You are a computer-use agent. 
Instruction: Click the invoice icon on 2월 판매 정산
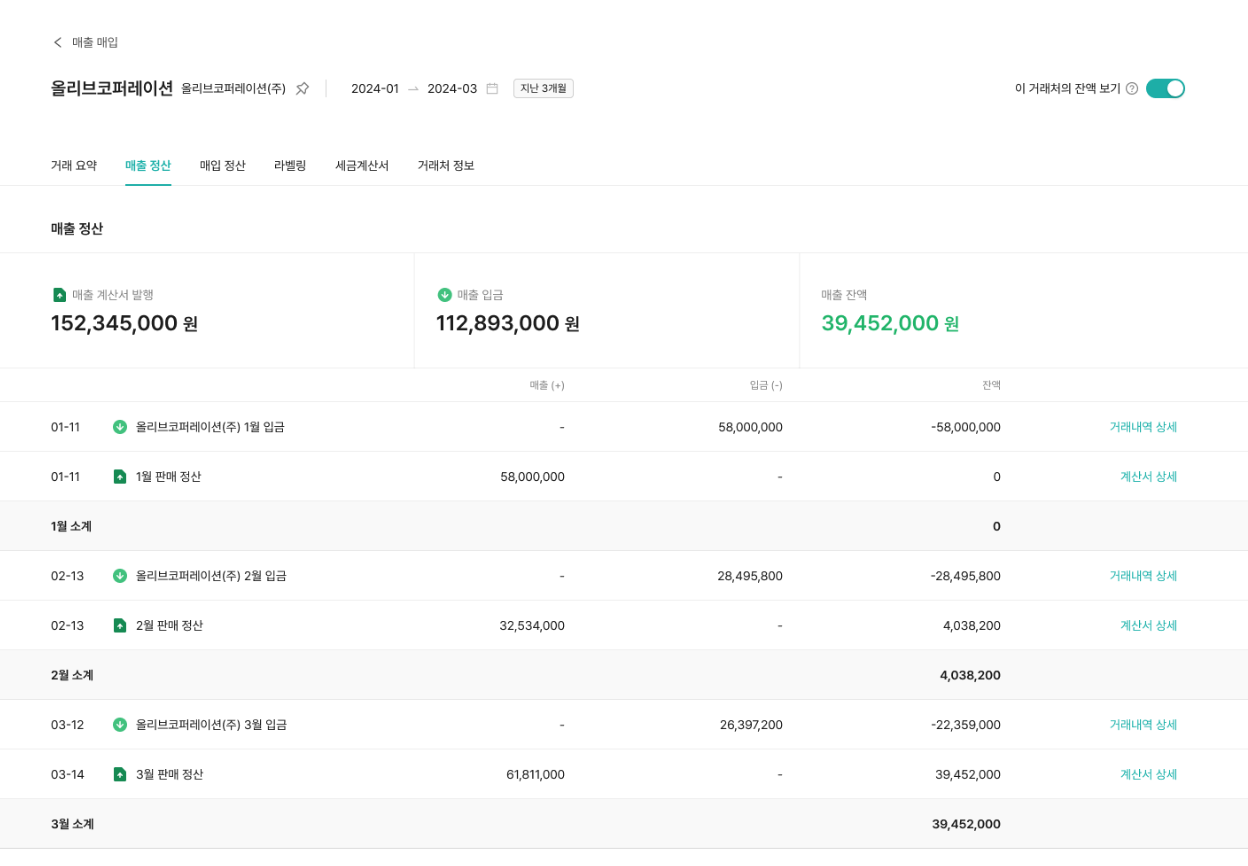[x=120, y=626]
